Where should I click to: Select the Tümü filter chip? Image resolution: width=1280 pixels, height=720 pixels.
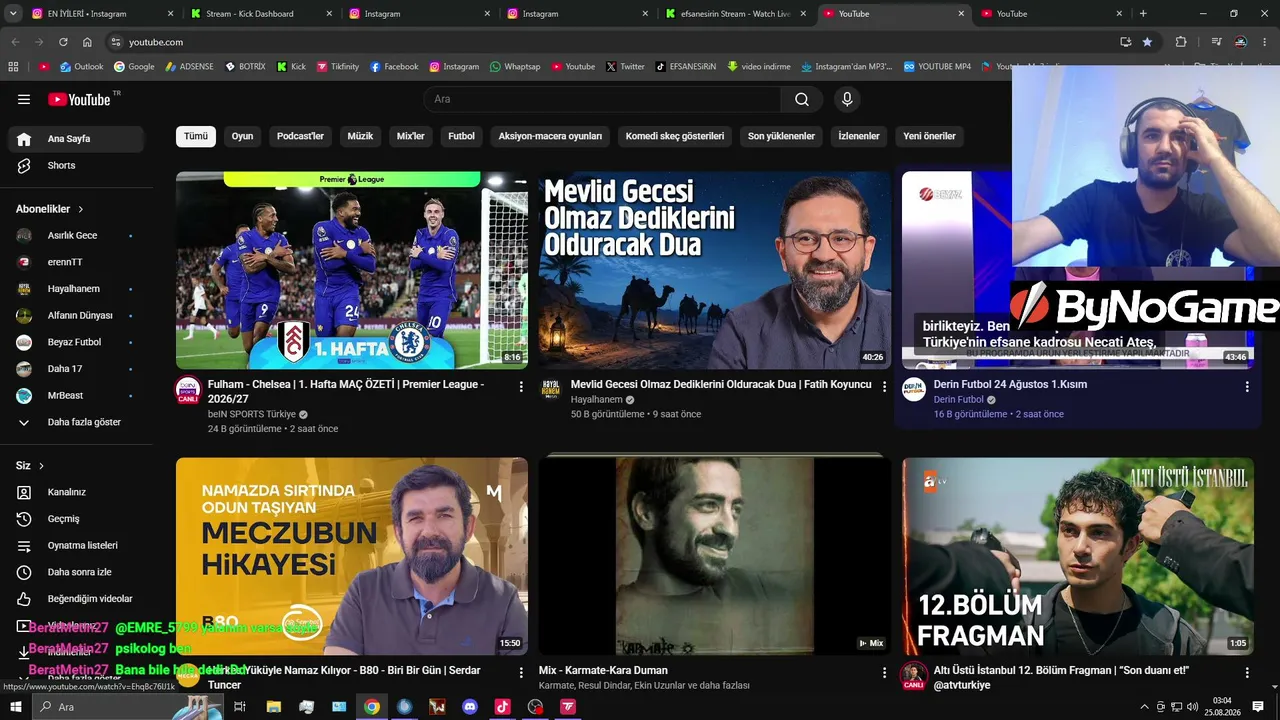pyautogui.click(x=196, y=136)
